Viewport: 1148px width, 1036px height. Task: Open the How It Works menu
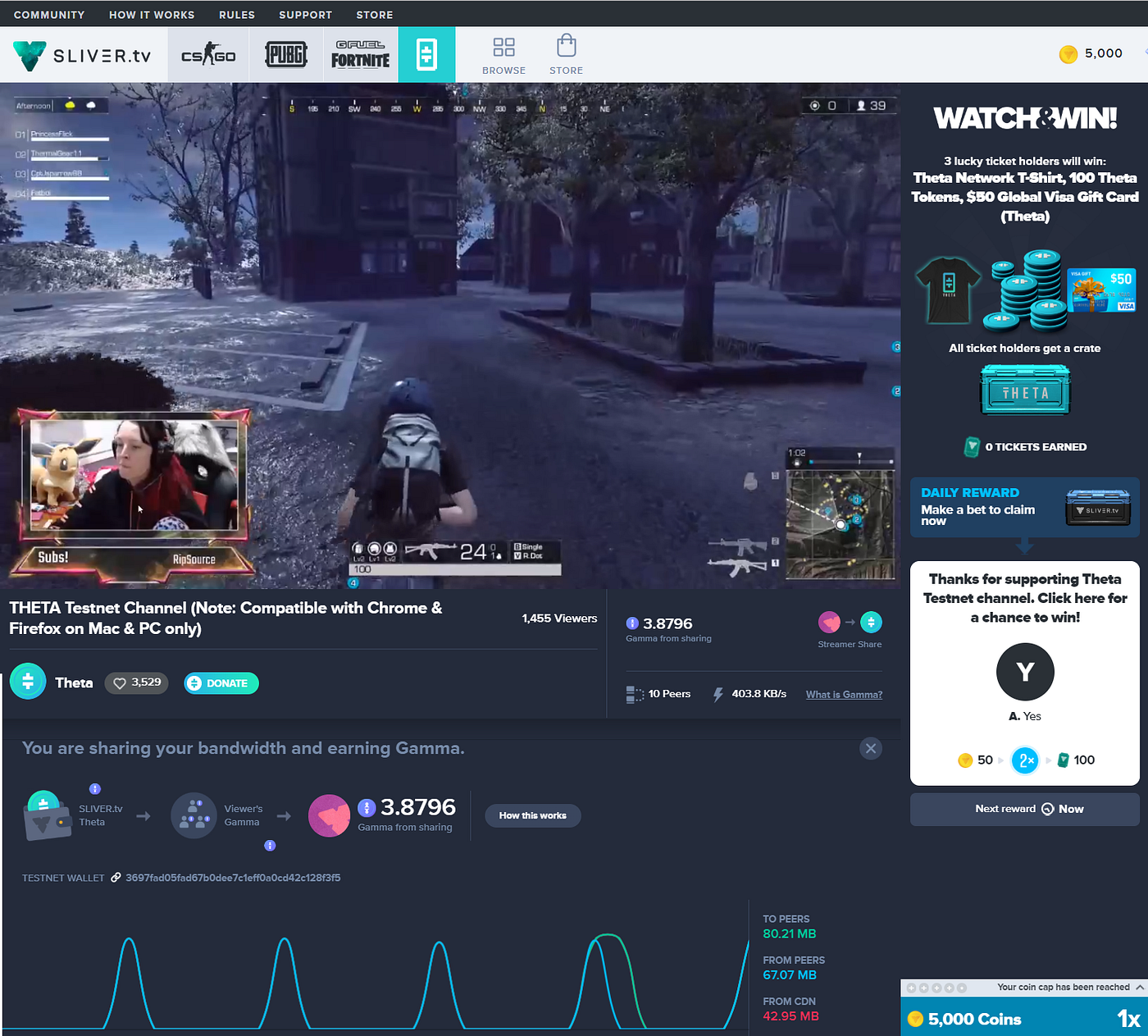(152, 15)
